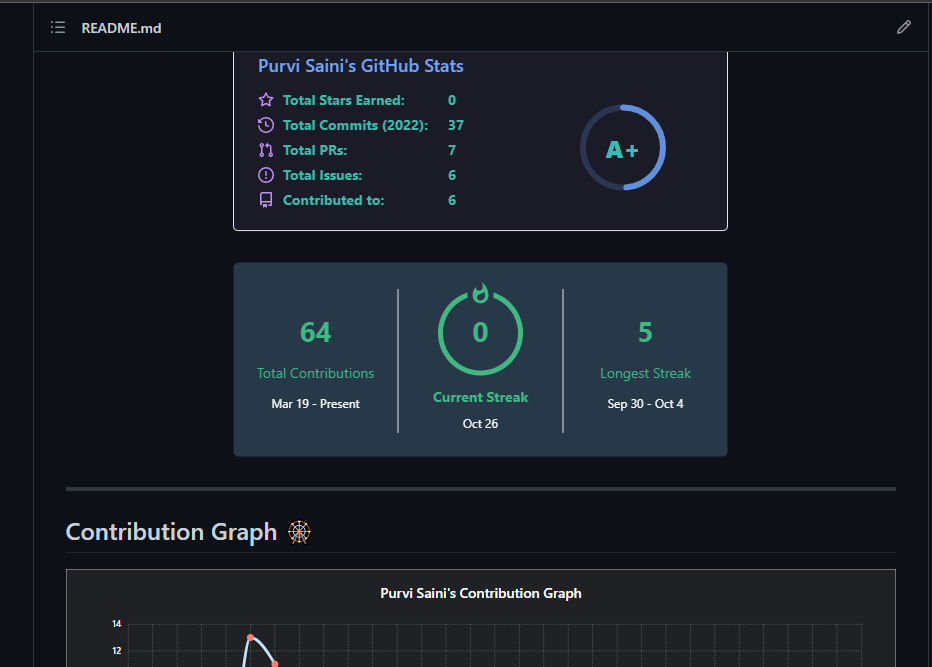The image size is (932, 667).
Task: Click the peak data point on the contribution graph
Action: (250, 637)
